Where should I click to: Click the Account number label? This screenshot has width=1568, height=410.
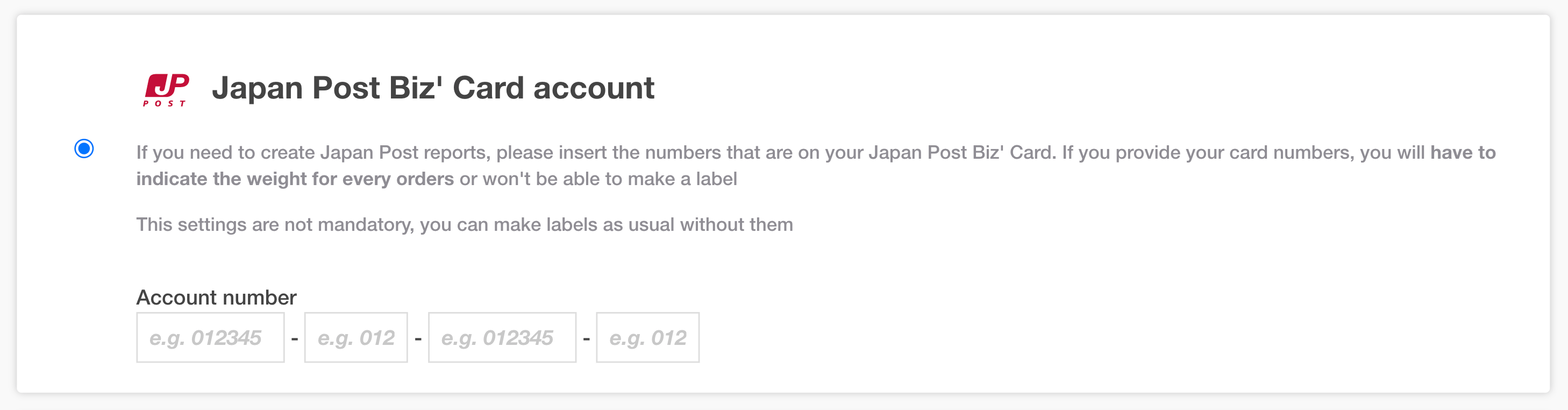tap(216, 298)
